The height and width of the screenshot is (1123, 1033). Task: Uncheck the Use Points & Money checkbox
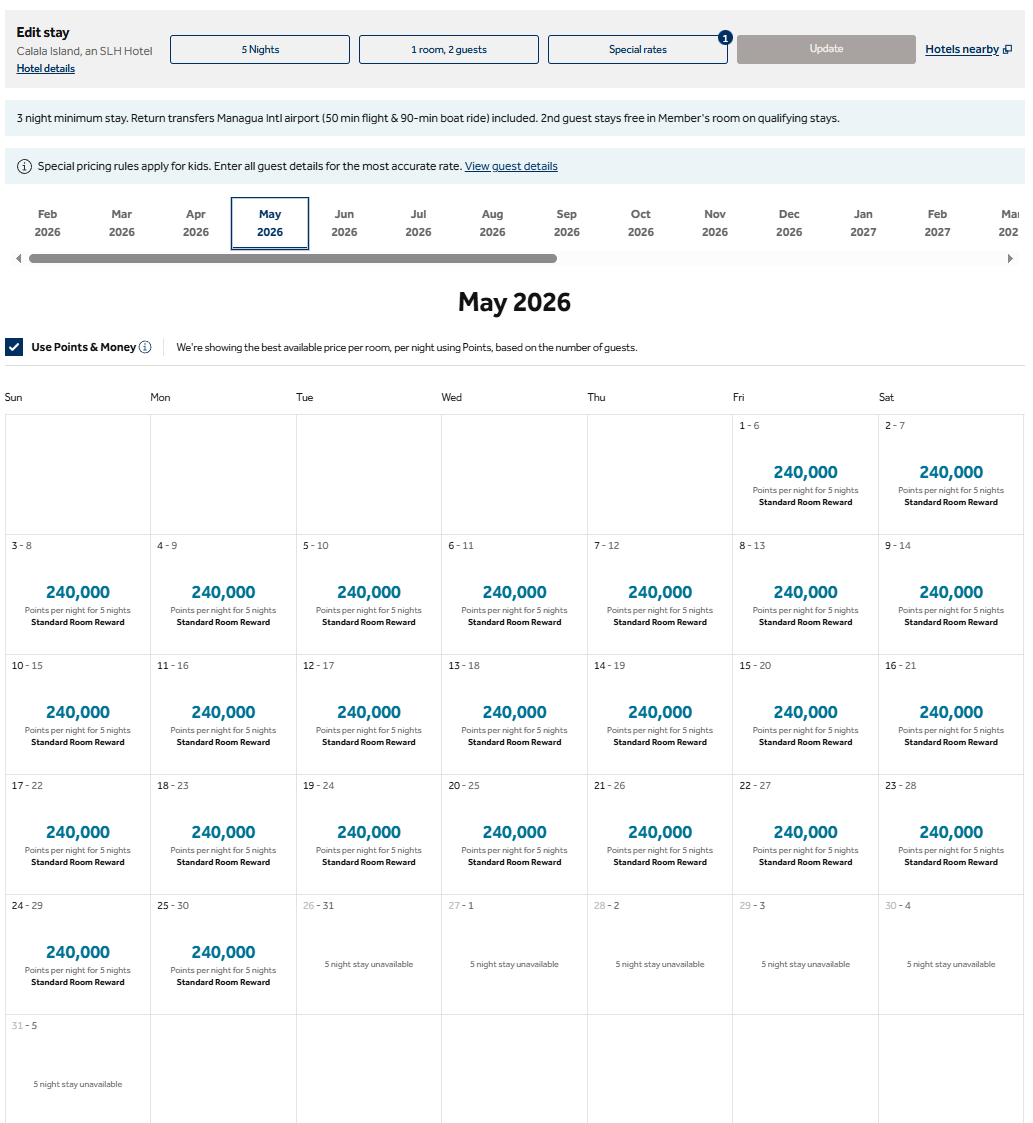(14, 347)
